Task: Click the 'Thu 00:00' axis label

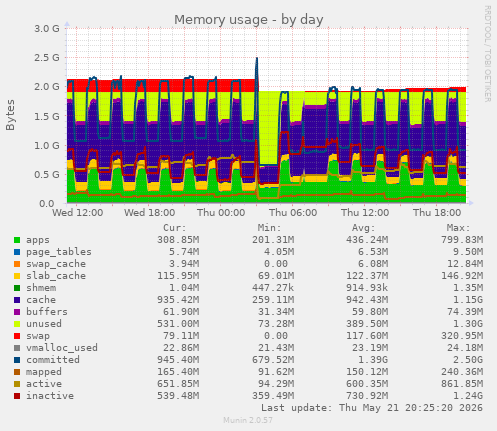Action: click(x=221, y=213)
